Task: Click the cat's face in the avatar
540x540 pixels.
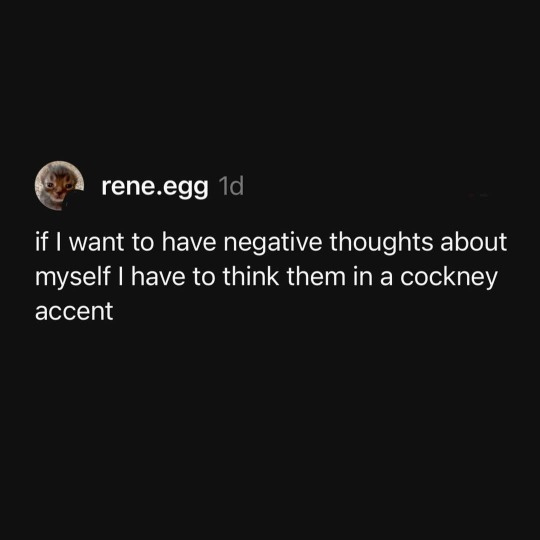Action: tap(58, 186)
